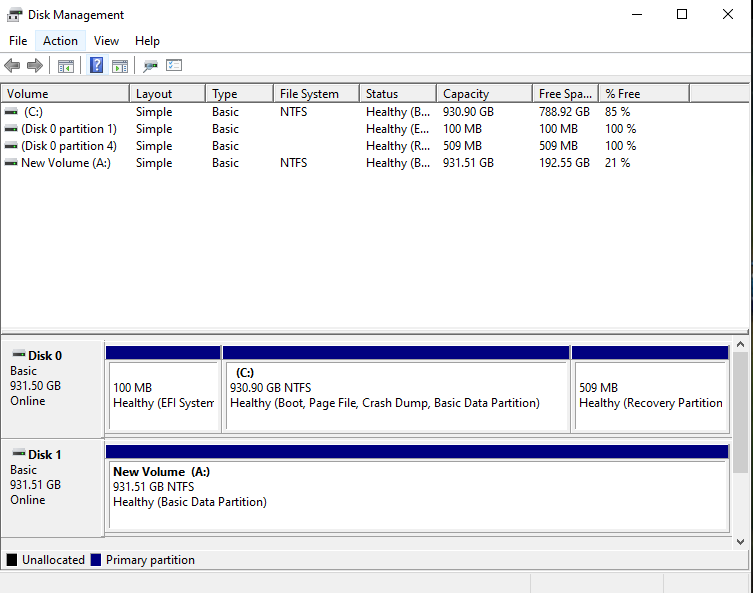Select the (C:) 930.90 GB NTFS partition block
This screenshot has height=593, width=753.
coord(396,389)
